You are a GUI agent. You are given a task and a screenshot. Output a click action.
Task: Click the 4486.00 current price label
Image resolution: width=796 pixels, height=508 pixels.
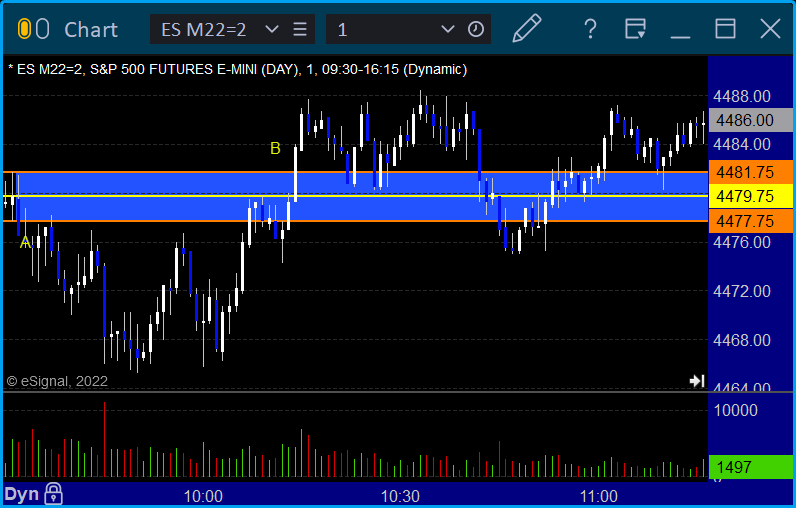751,120
